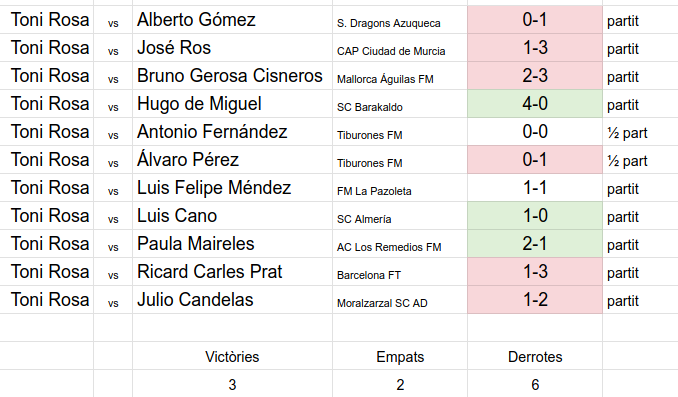Select the Victòries header cell

232,356
